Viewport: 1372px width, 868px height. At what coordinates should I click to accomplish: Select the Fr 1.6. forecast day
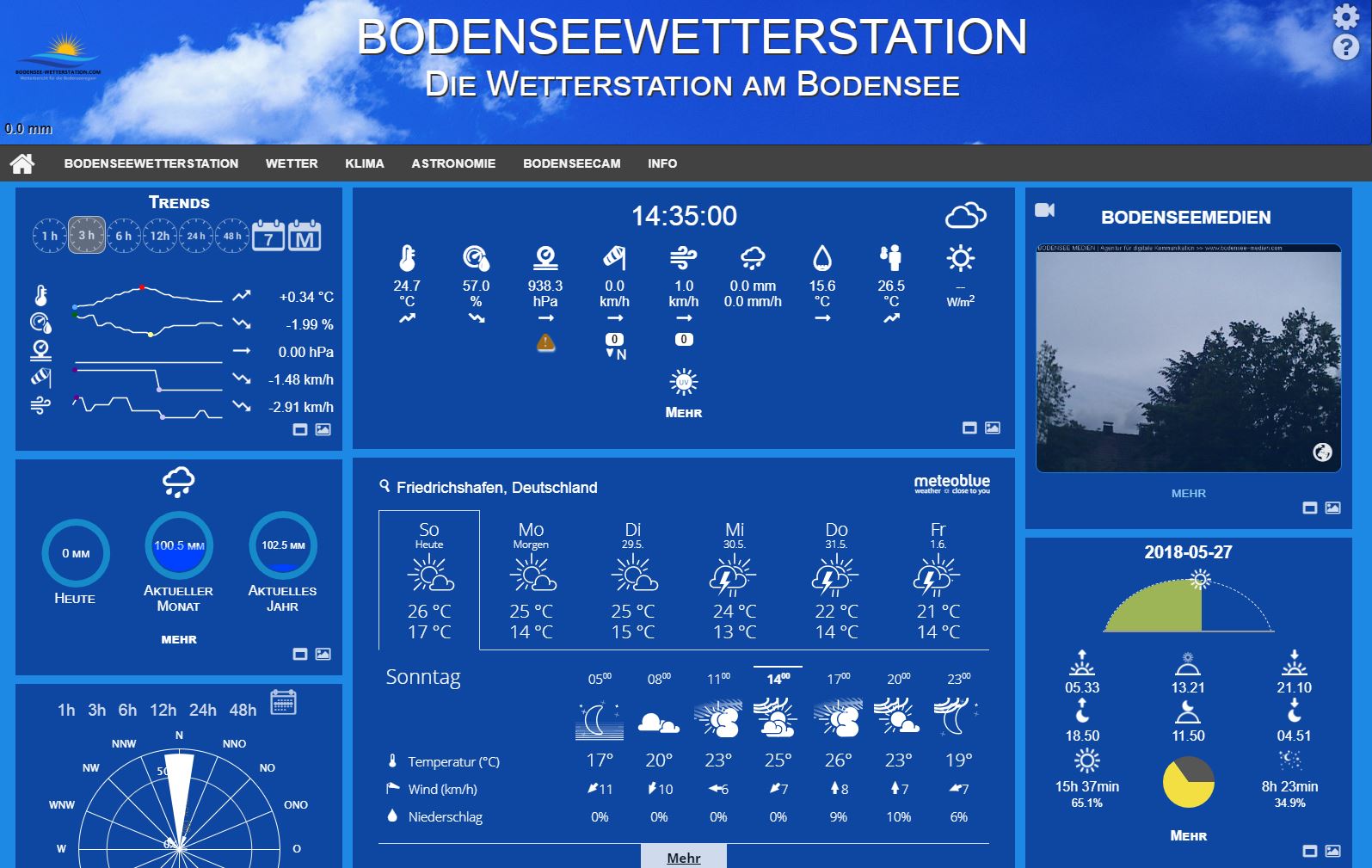point(938,580)
